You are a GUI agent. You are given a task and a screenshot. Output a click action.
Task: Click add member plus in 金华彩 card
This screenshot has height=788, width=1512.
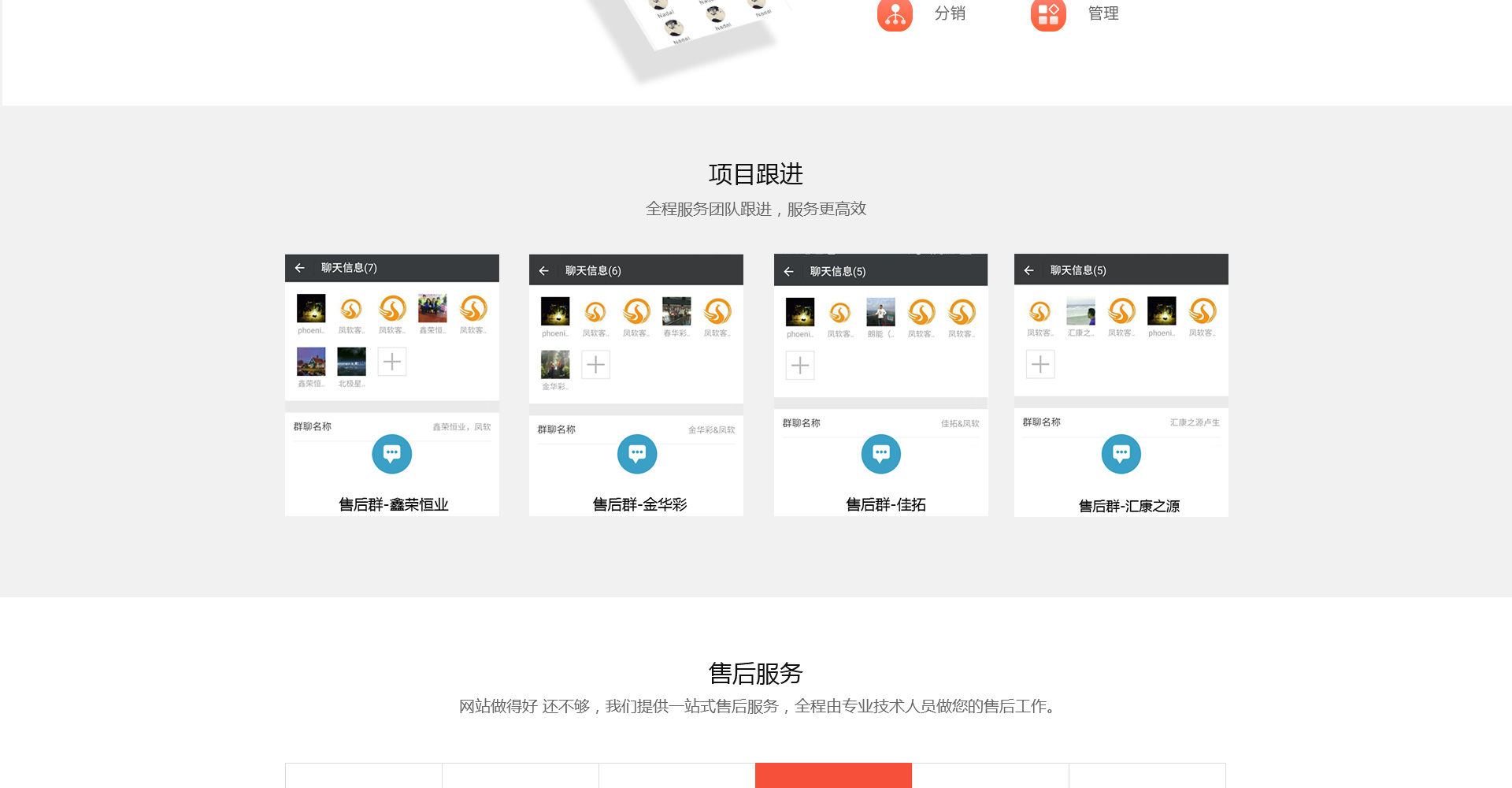pos(596,365)
